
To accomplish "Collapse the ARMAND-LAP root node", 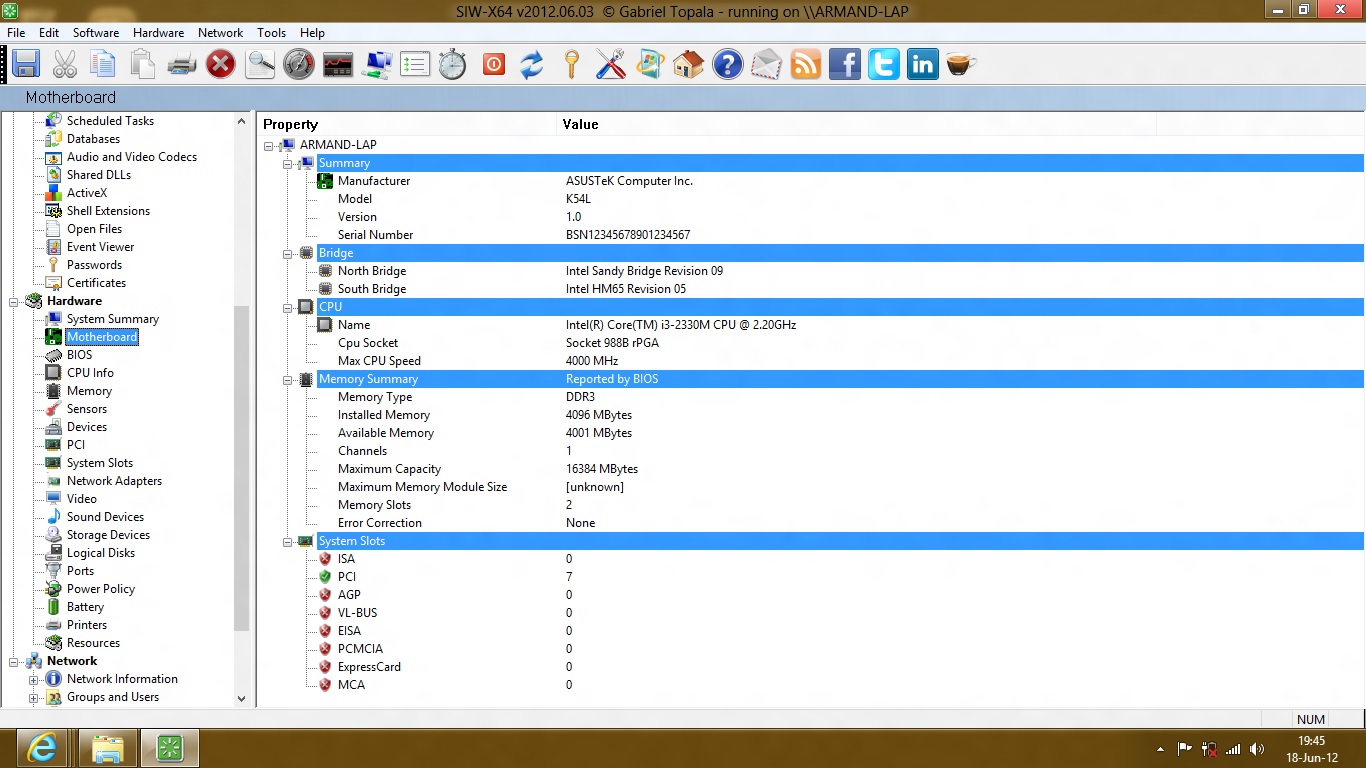I will 268,145.
